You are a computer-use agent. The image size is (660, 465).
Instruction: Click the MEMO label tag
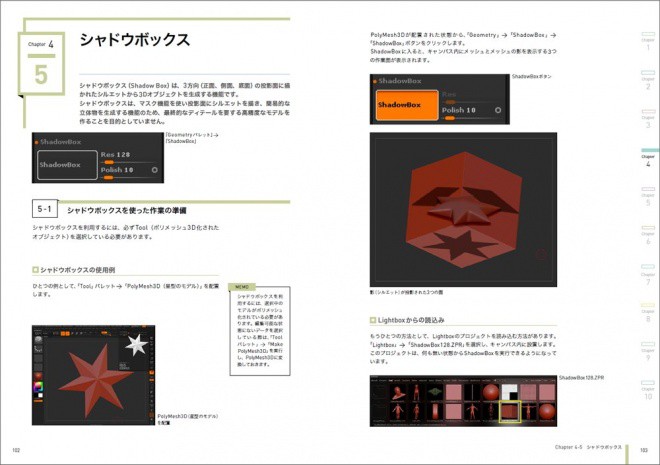[242, 287]
